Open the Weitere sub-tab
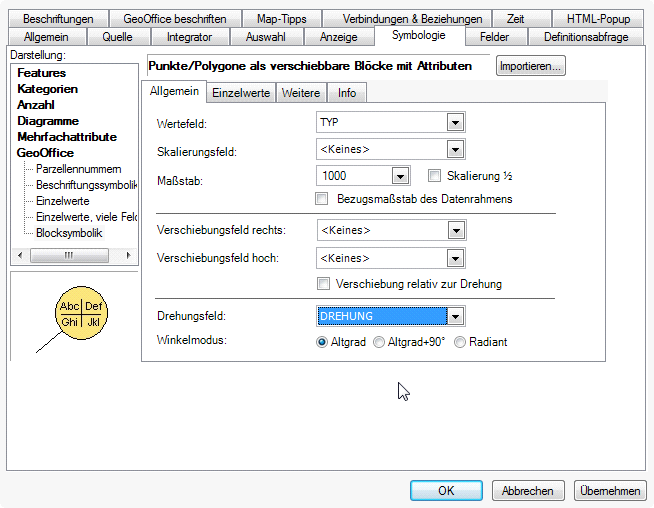Screen dimensions: 654x508 coord(301,93)
